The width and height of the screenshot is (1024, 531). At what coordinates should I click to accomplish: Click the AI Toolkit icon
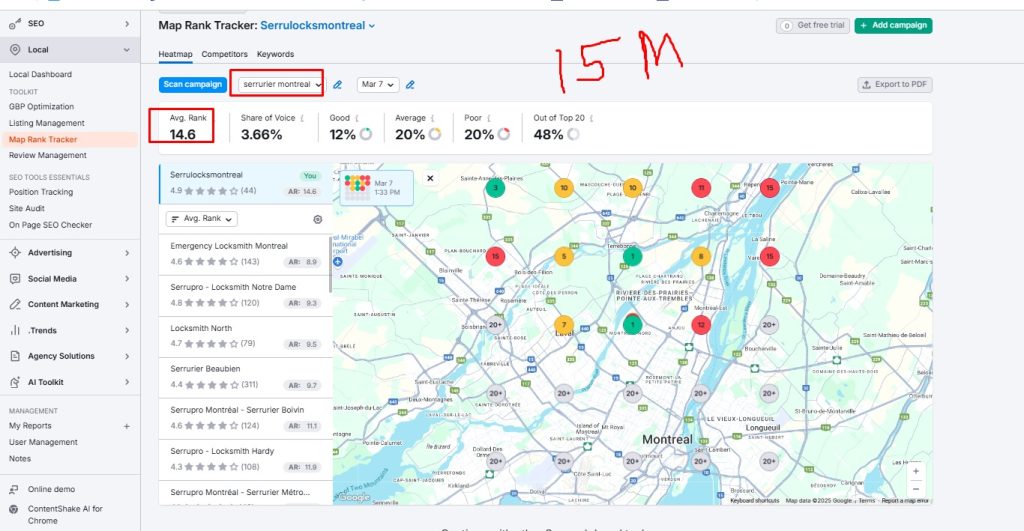coord(15,382)
